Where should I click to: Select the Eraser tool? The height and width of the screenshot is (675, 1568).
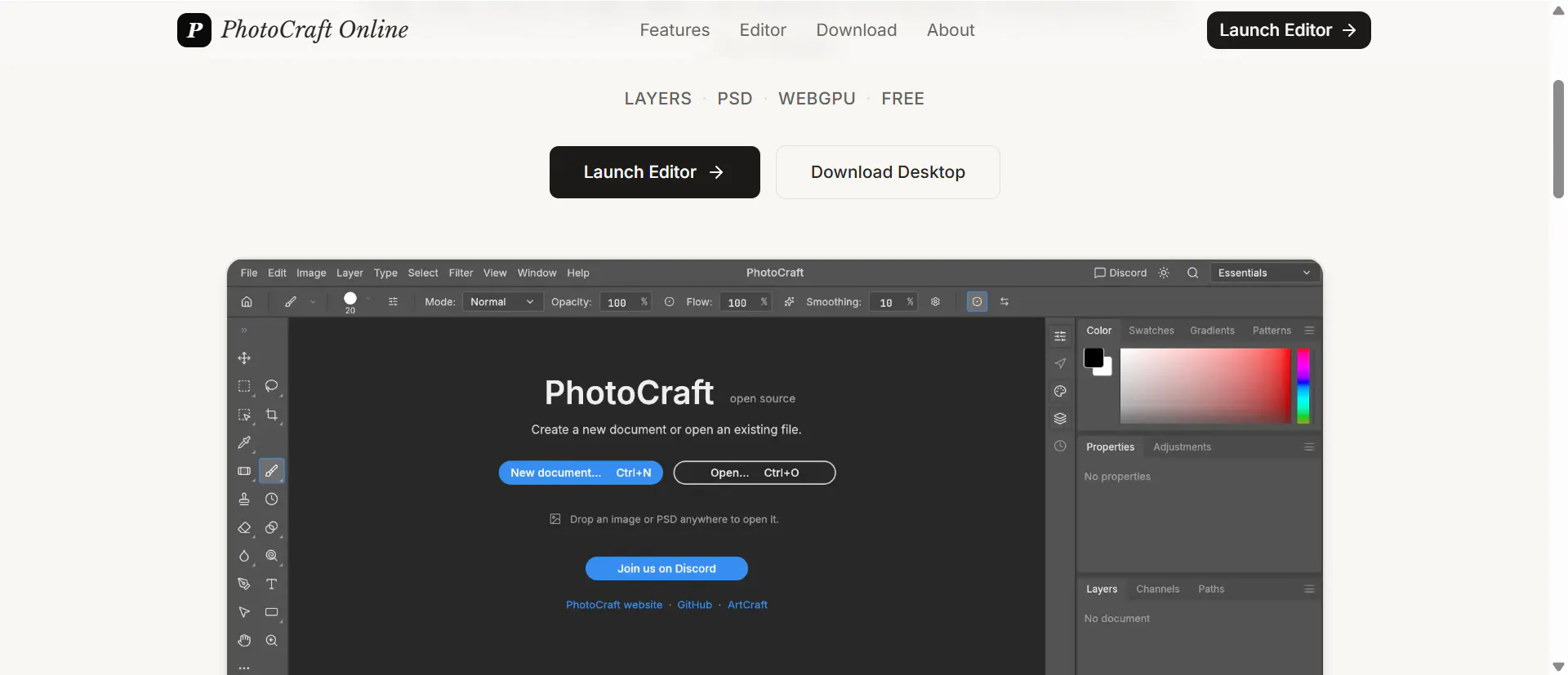[x=244, y=528]
